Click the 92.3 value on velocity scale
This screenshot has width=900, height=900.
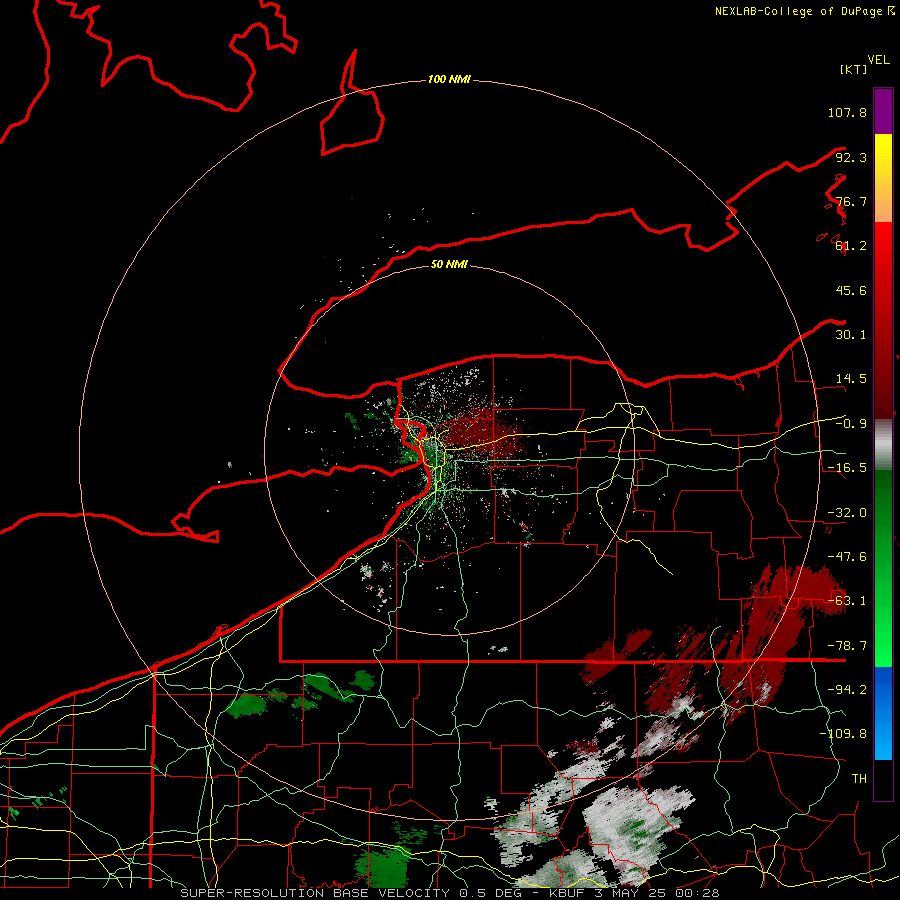coord(851,157)
